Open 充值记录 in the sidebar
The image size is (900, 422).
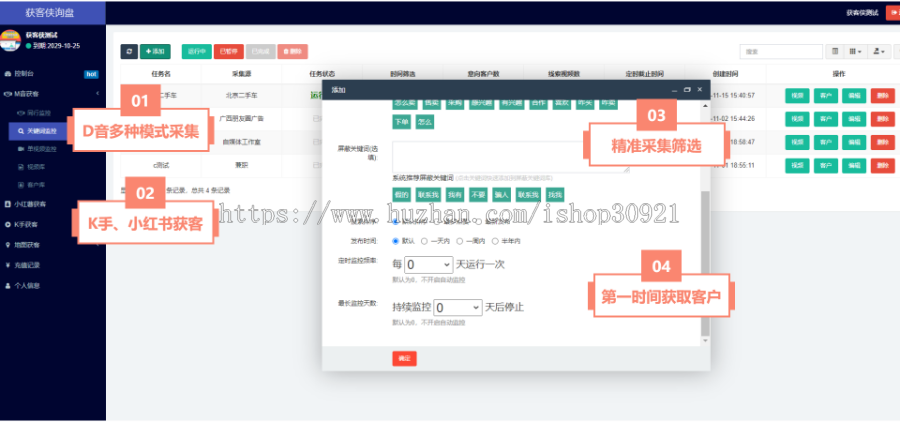[26, 265]
